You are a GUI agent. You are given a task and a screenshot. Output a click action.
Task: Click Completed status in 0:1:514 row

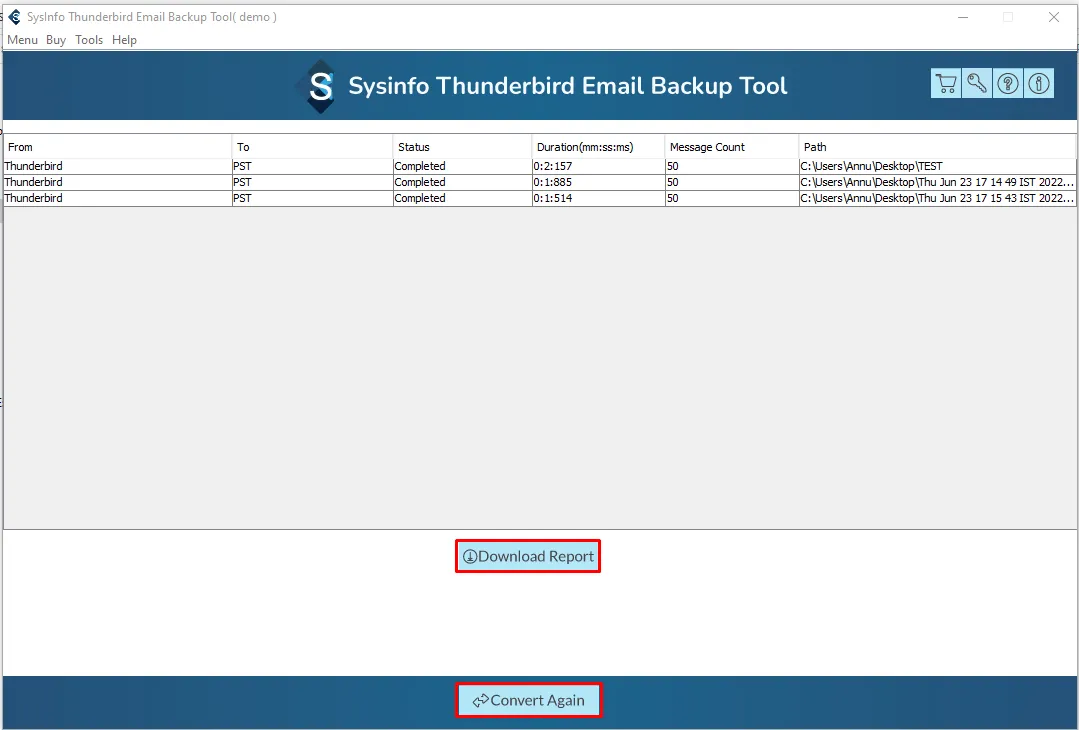pos(462,197)
